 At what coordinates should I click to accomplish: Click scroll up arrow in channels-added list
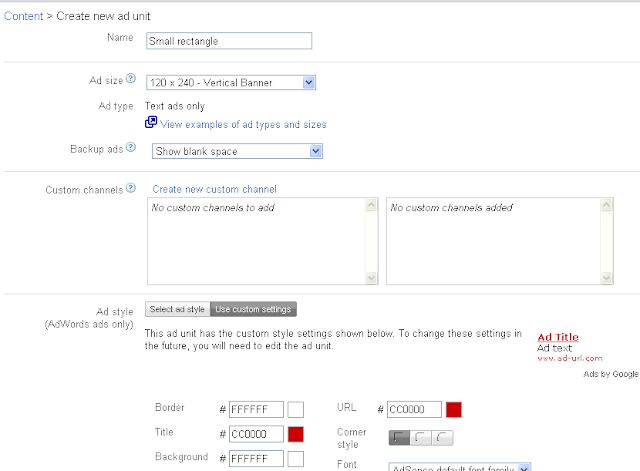coord(607,204)
